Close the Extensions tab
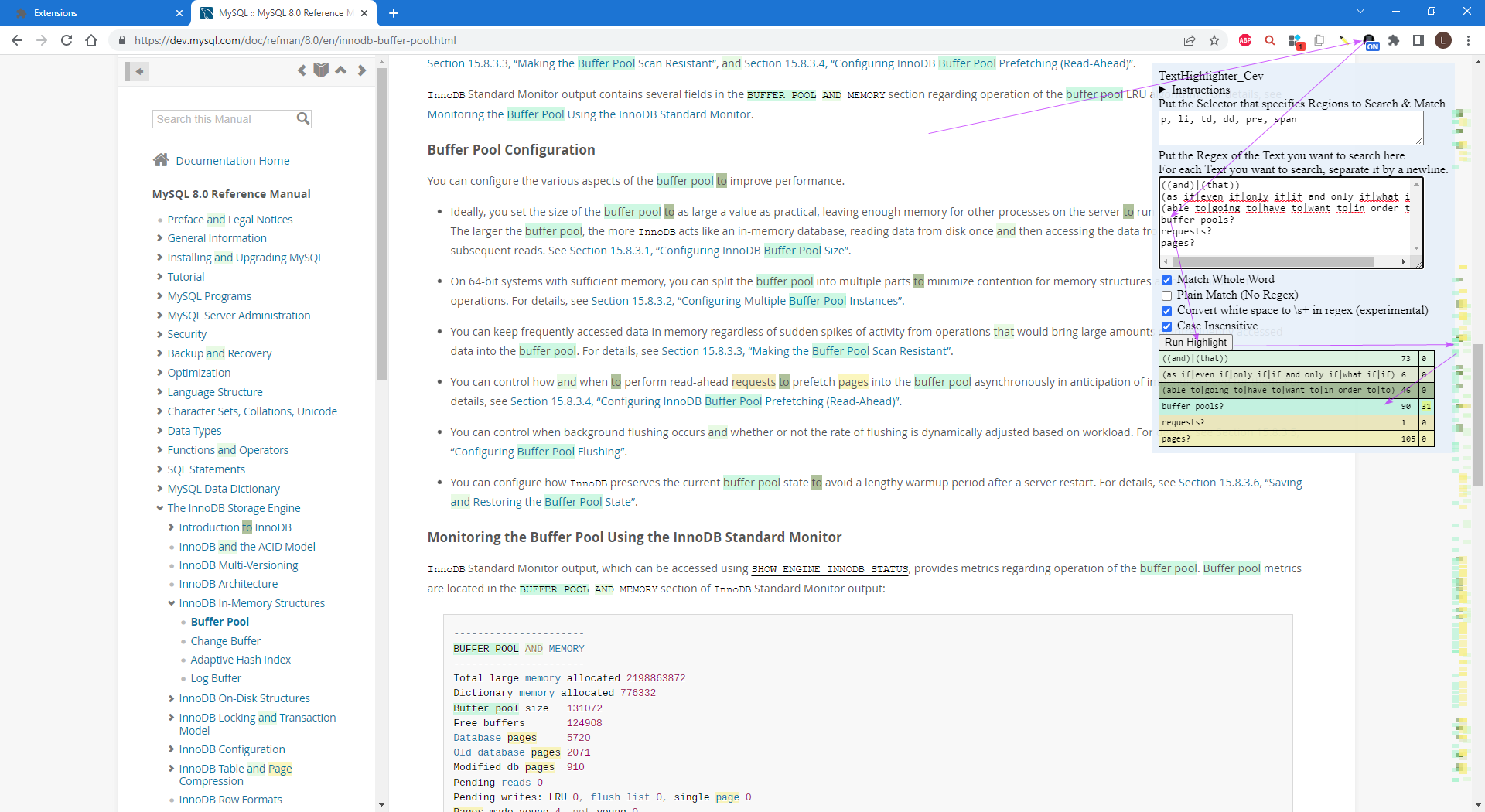 179,13
